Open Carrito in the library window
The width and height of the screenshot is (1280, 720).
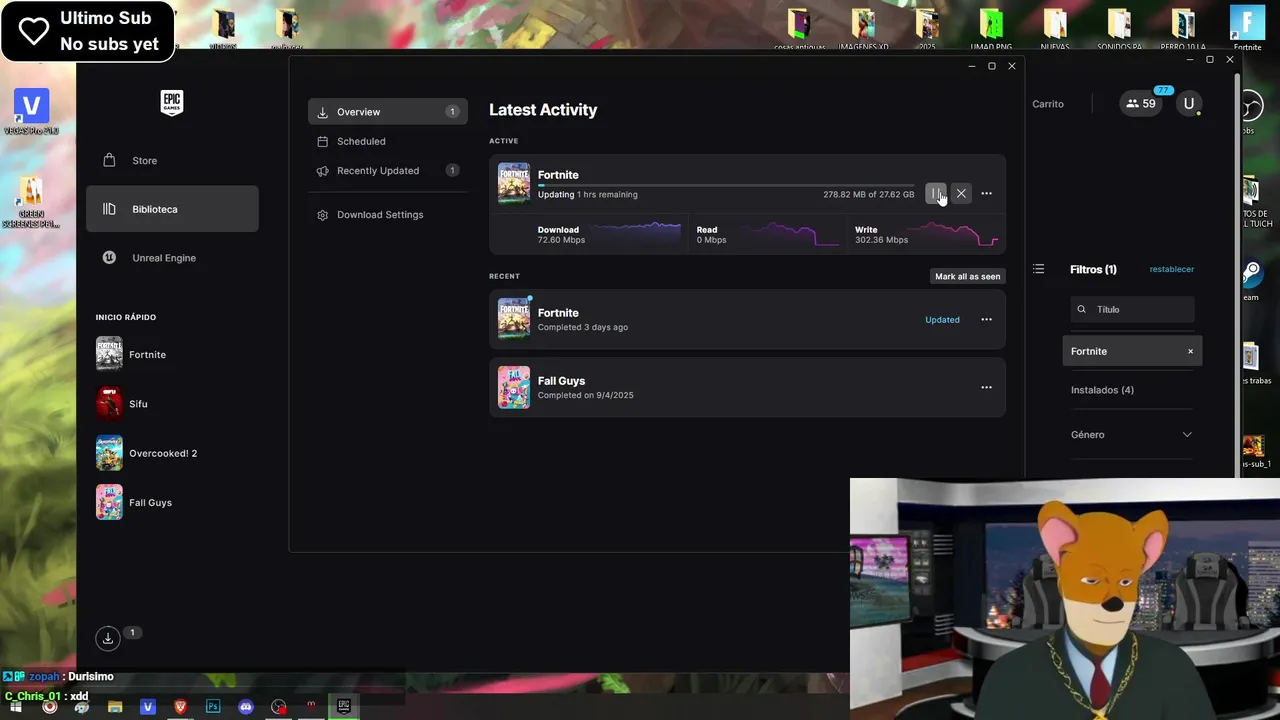pos(1048,104)
